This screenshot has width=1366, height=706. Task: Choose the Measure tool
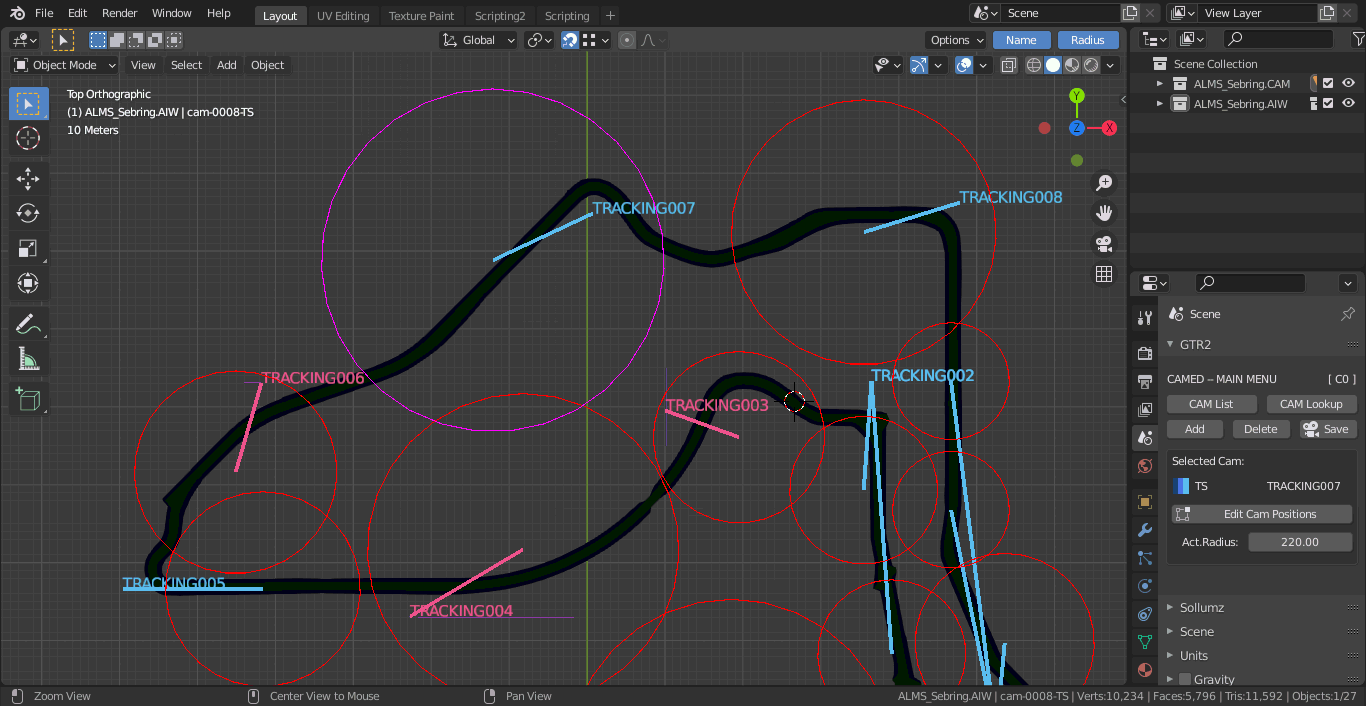(28, 359)
